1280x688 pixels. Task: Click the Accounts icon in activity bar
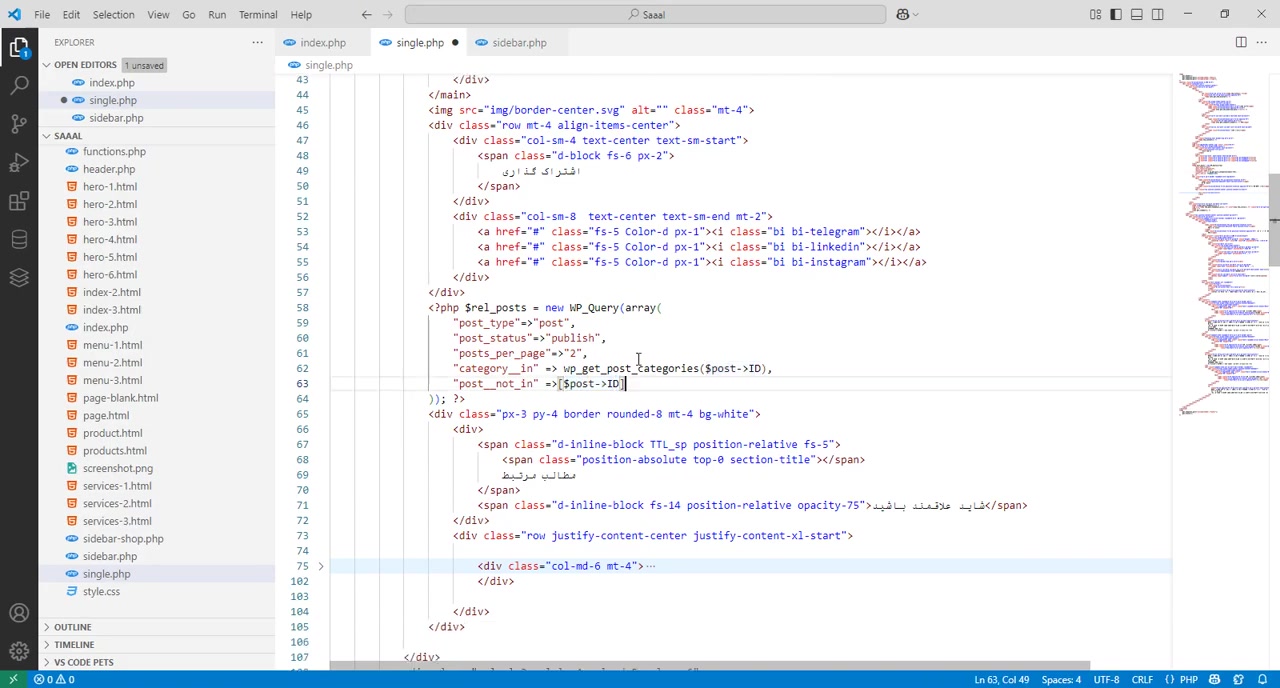click(19, 613)
